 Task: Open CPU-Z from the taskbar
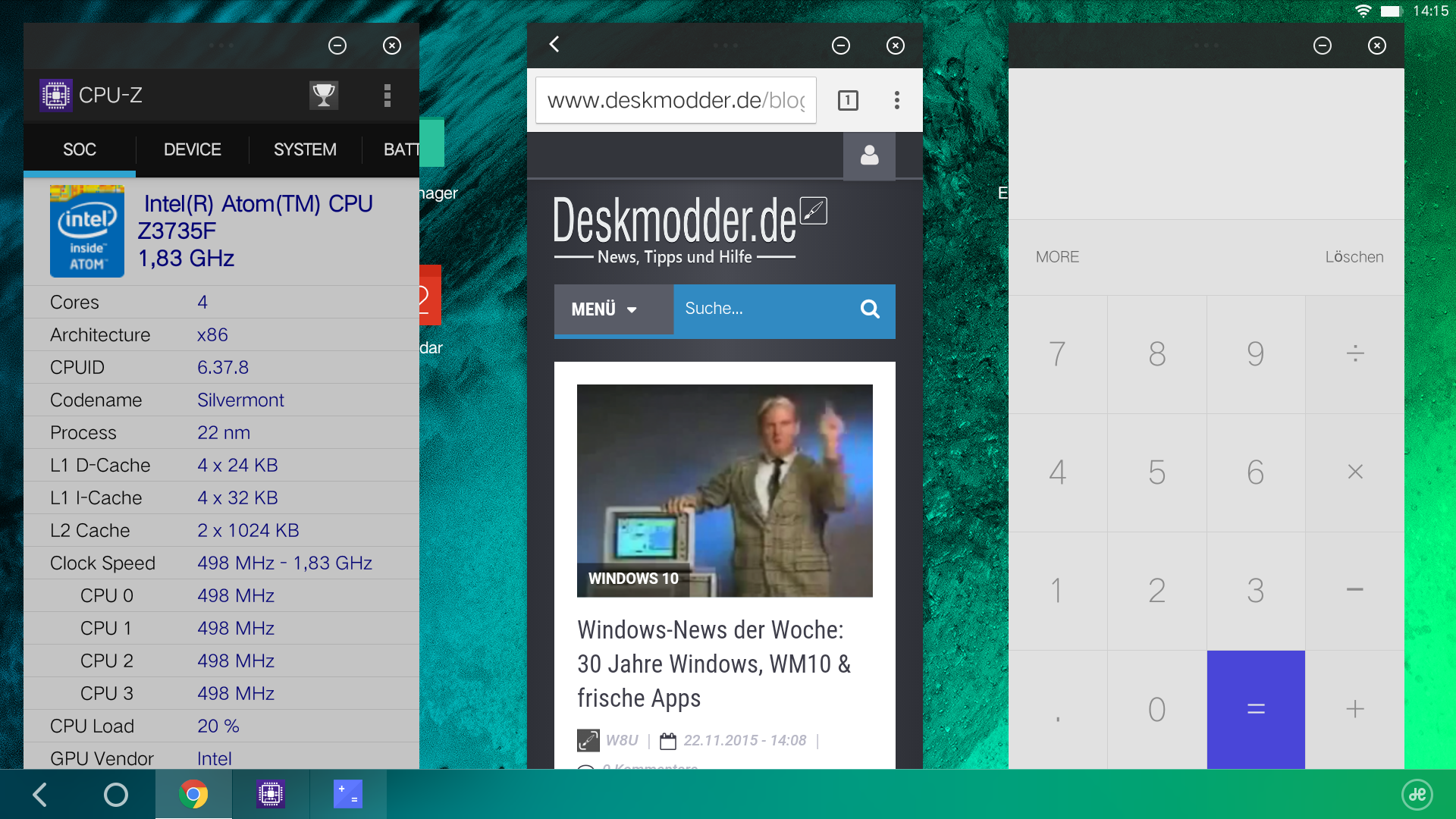point(271,795)
